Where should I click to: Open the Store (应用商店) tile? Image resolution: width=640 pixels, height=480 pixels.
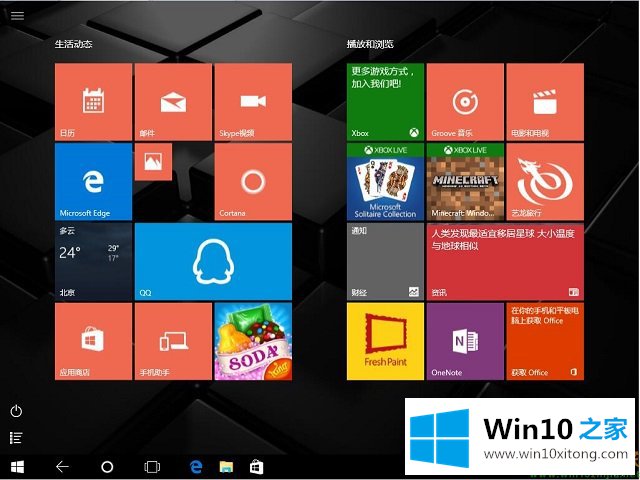click(93, 341)
